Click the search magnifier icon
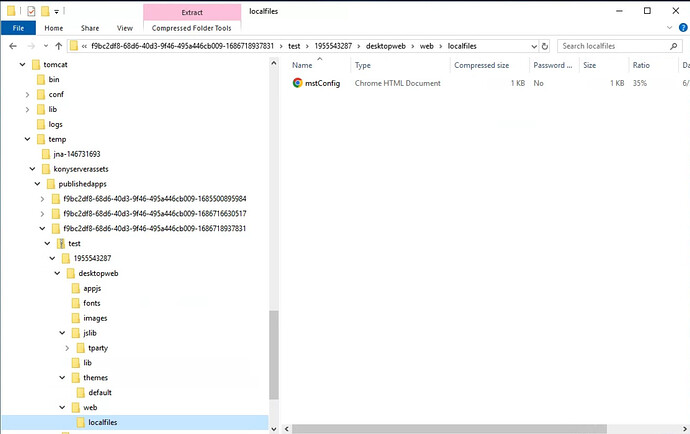 tap(675, 46)
